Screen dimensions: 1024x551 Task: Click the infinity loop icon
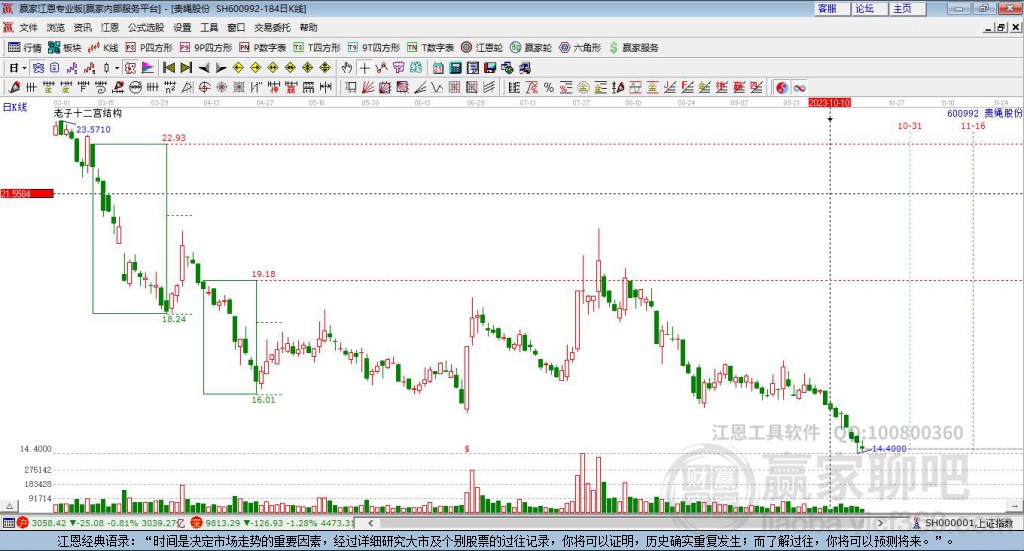pos(799,87)
